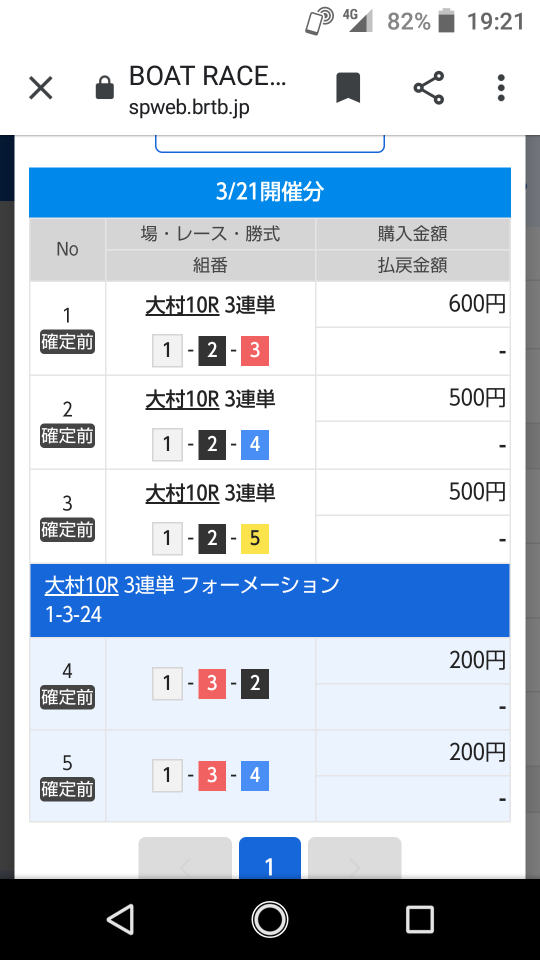Open the share icon in toolbar

[x=429, y=88]
